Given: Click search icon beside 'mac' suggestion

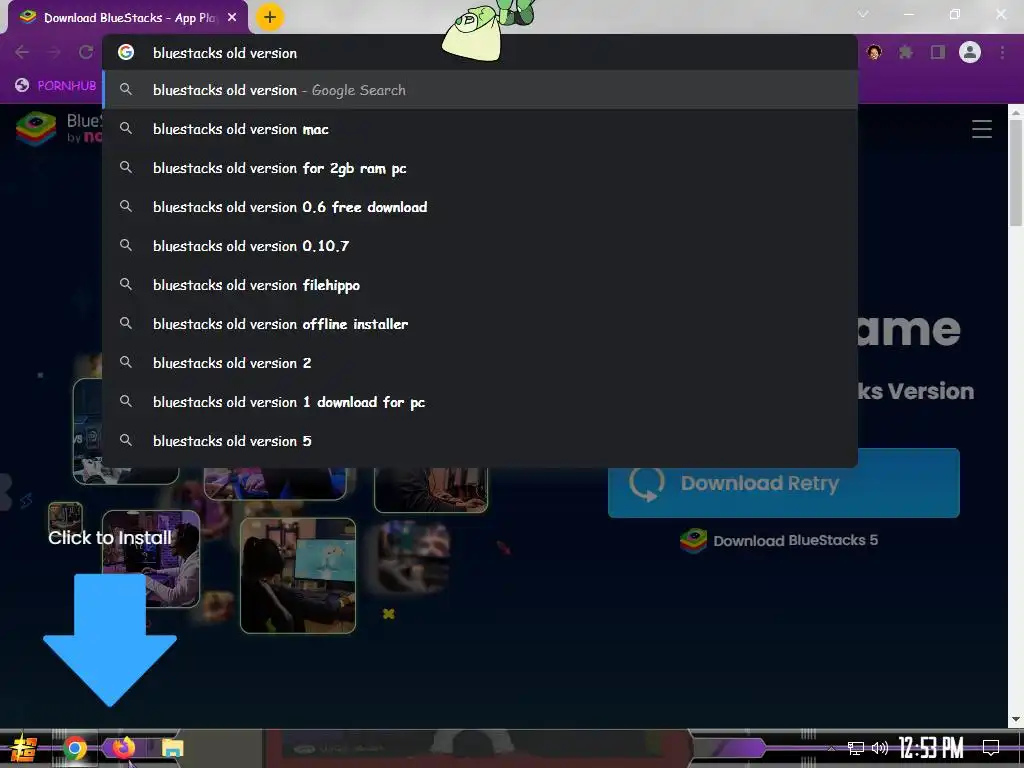Looking at the screenshot, I should (x=126, y=129).
